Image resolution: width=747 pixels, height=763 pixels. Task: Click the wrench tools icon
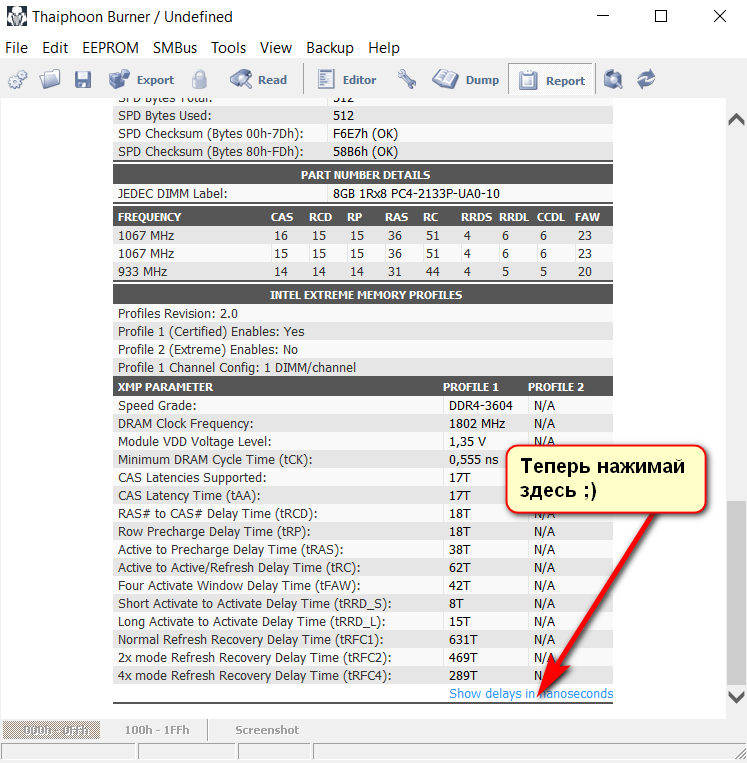point(407,79)
